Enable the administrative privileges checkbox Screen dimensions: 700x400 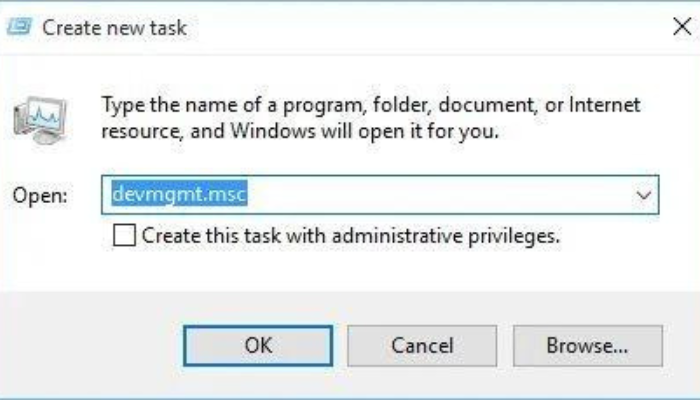[123, 237]
